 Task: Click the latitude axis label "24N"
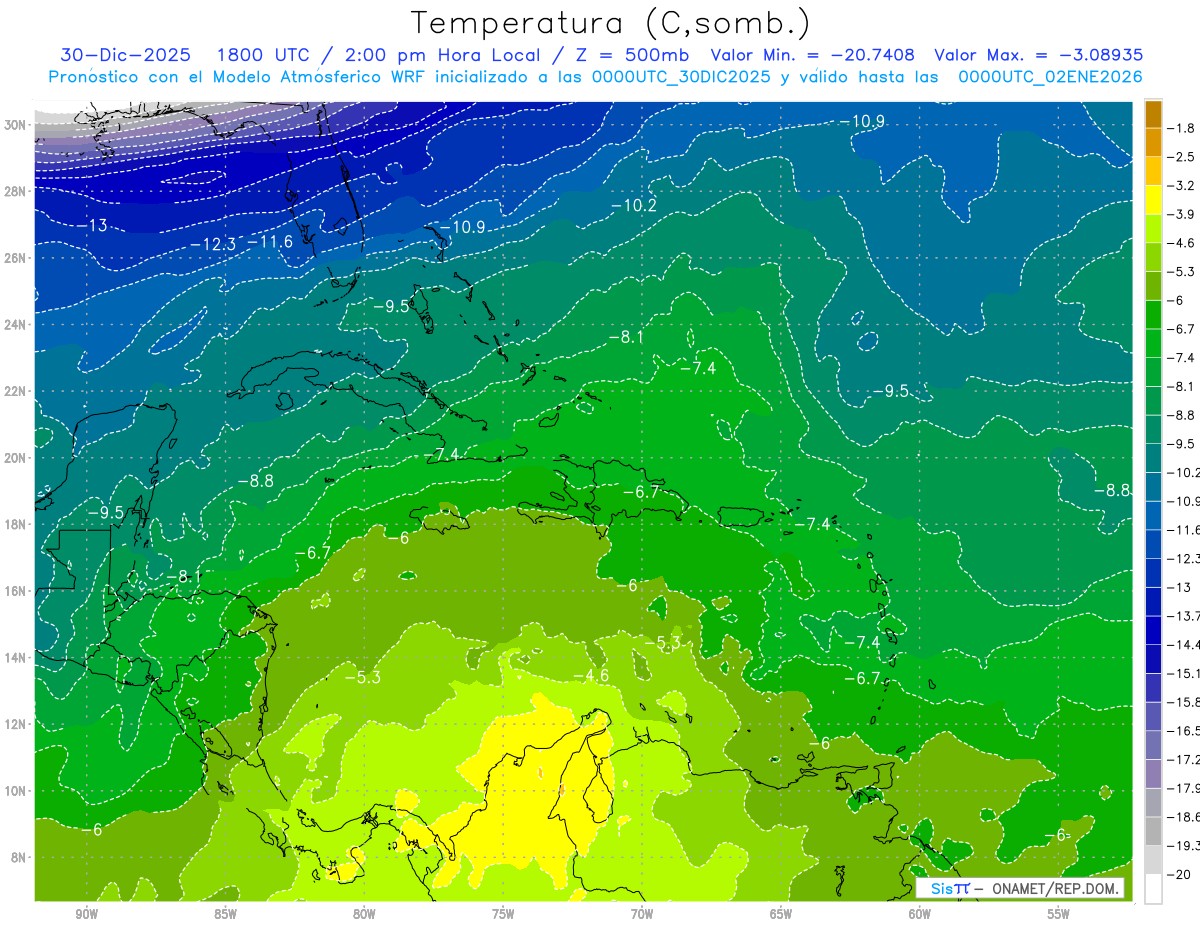(17, 325)
